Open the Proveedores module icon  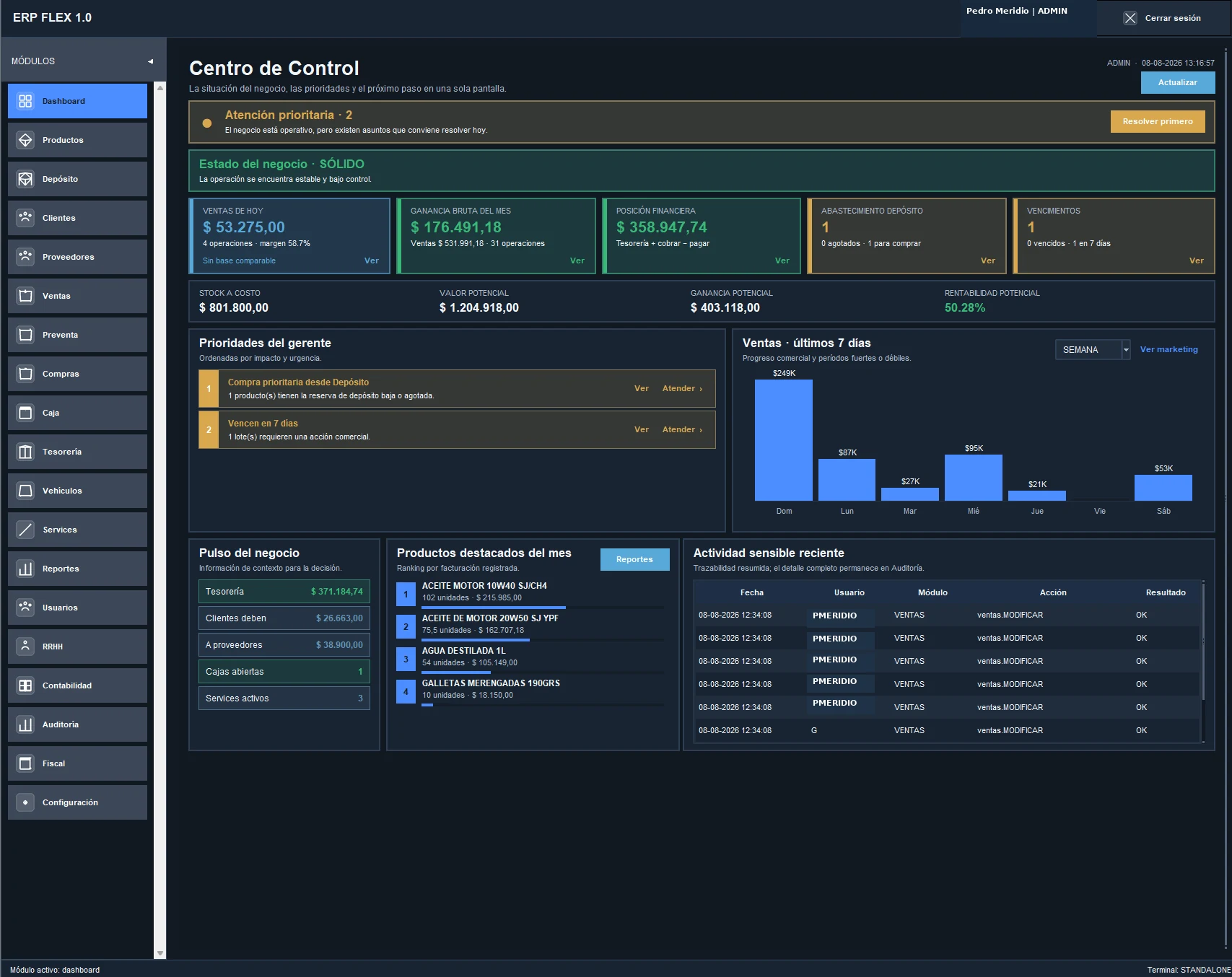25,257
